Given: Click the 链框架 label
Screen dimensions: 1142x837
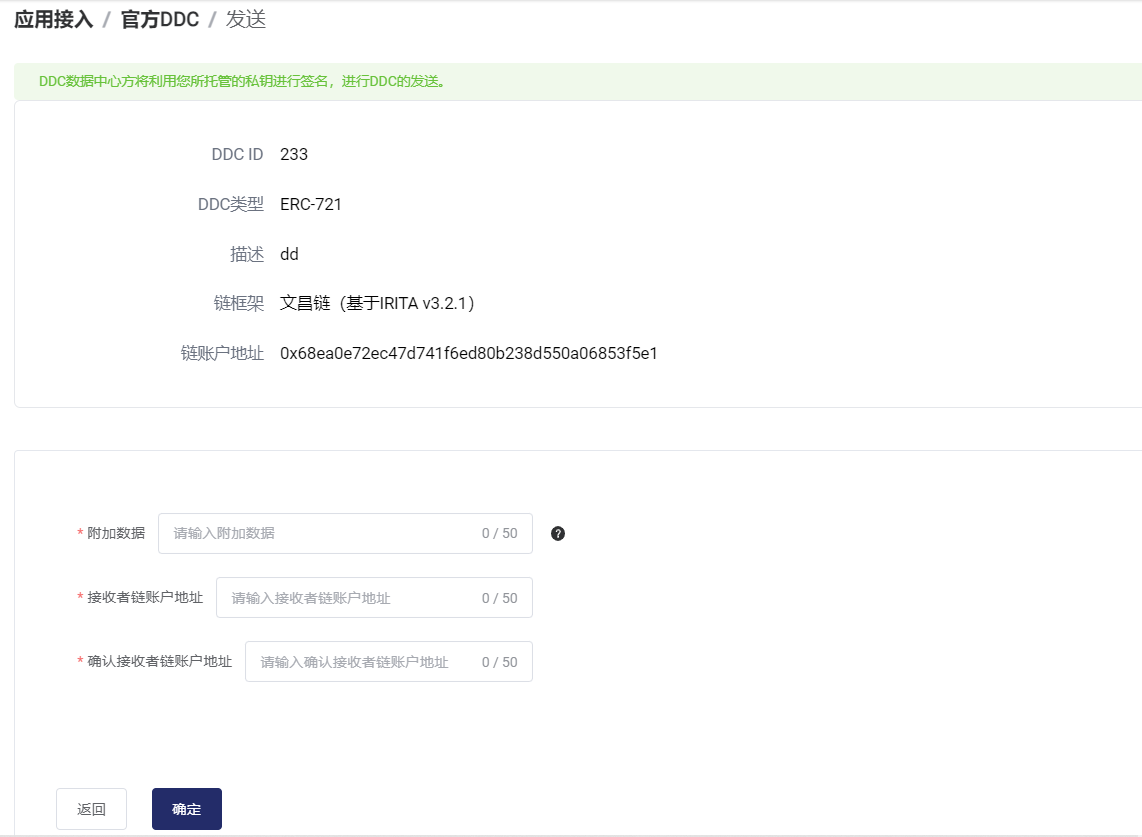Looking at the screenshot, I should click(x=239, y=304).
